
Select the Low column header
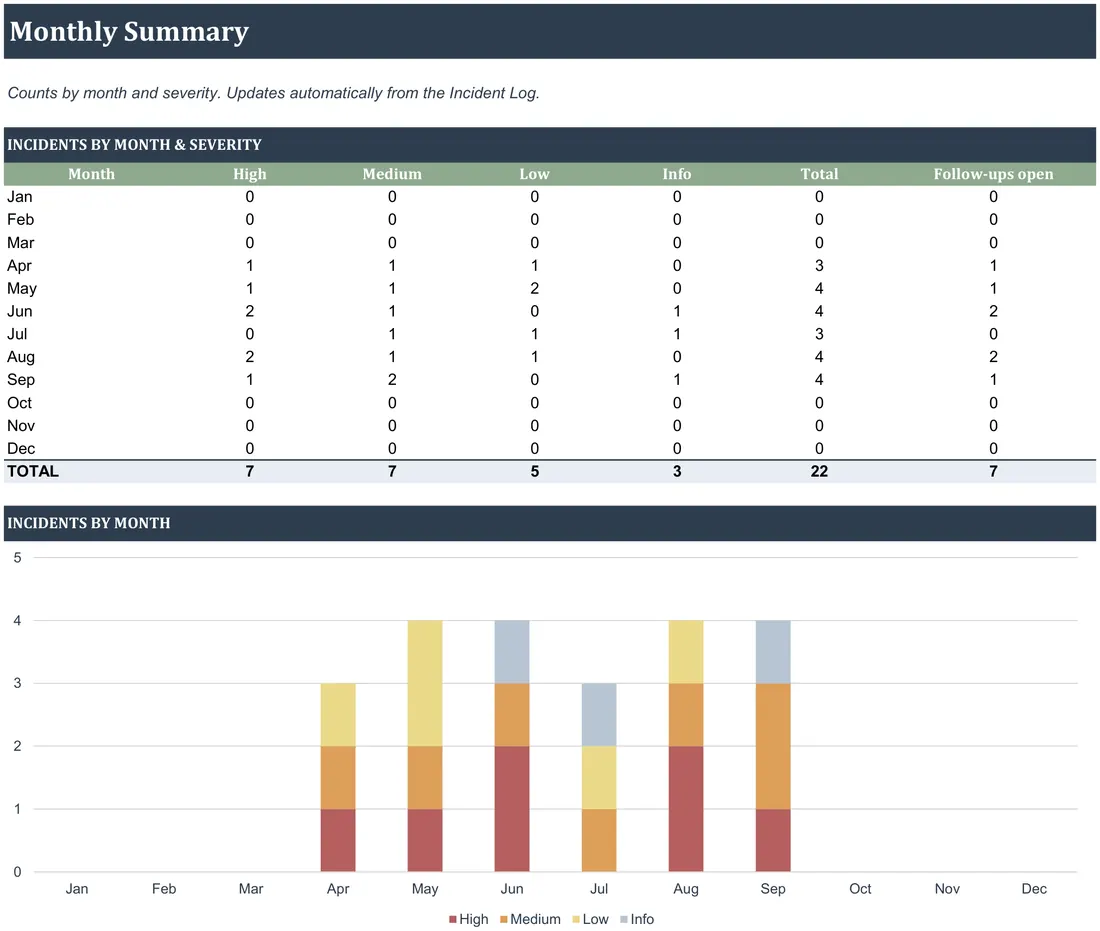535,174
